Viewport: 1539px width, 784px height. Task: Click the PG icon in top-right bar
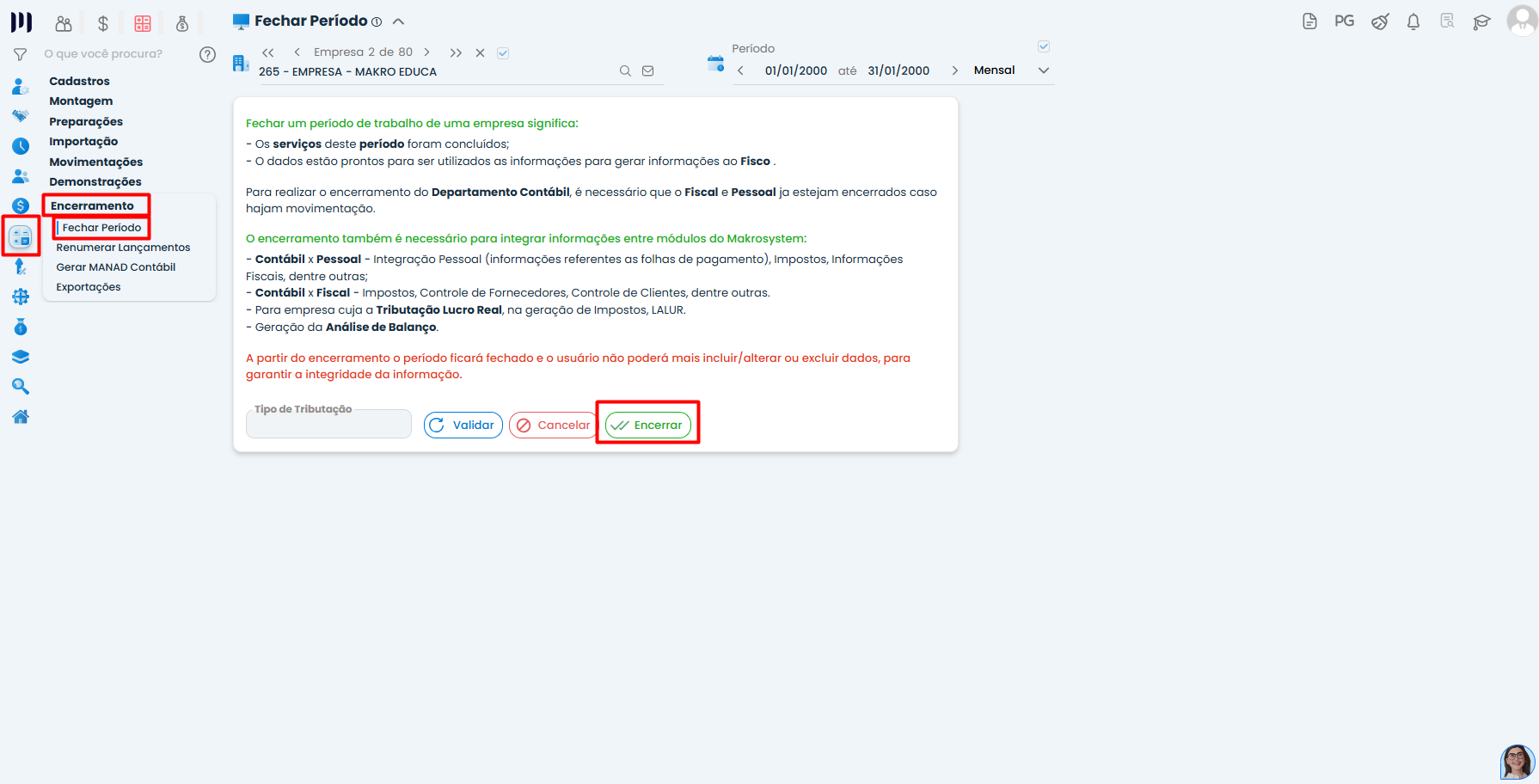[1345, 21]
